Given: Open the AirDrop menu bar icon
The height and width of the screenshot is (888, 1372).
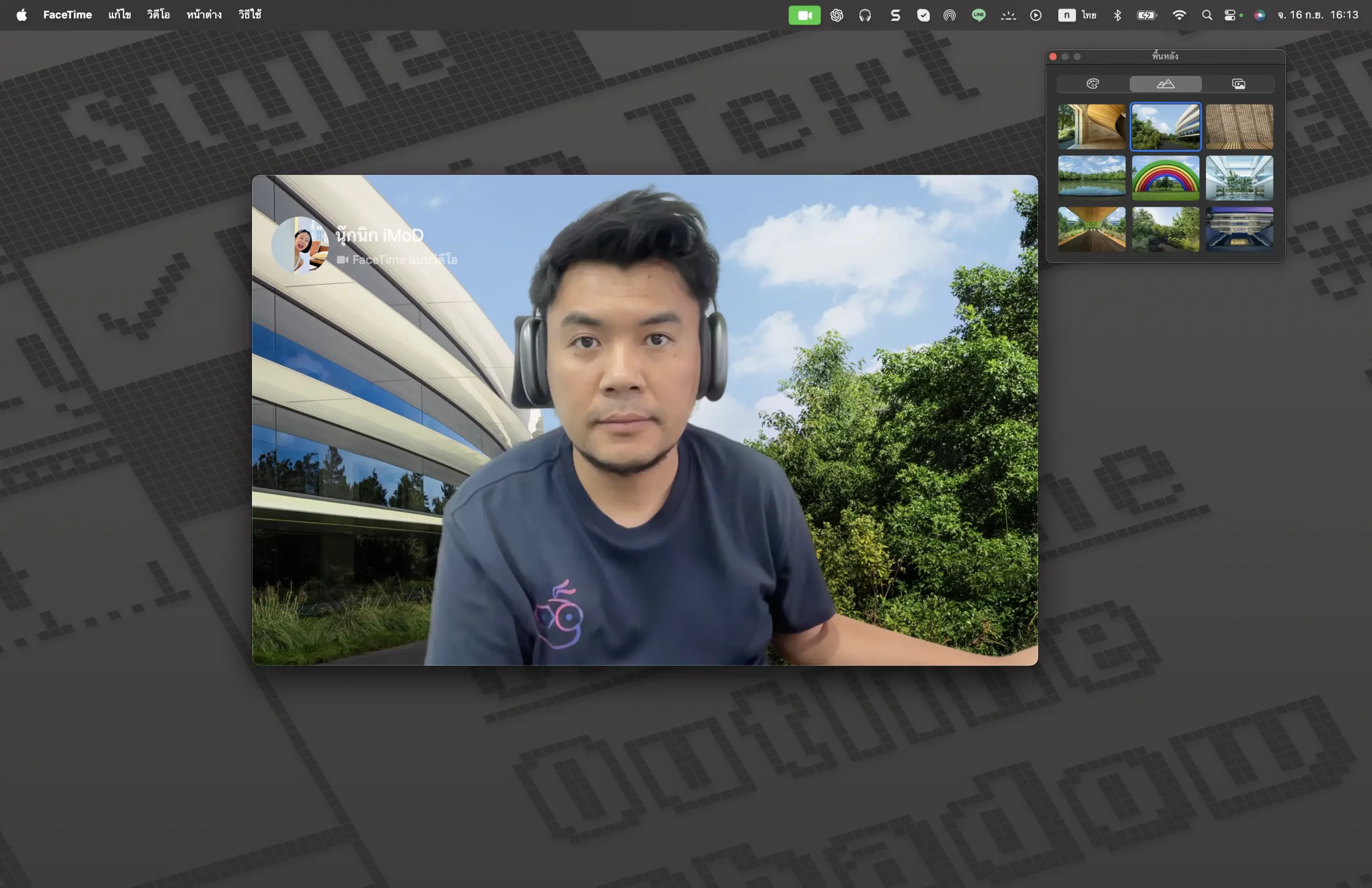Looking at the screenshot, I should [x=950, y=15].
